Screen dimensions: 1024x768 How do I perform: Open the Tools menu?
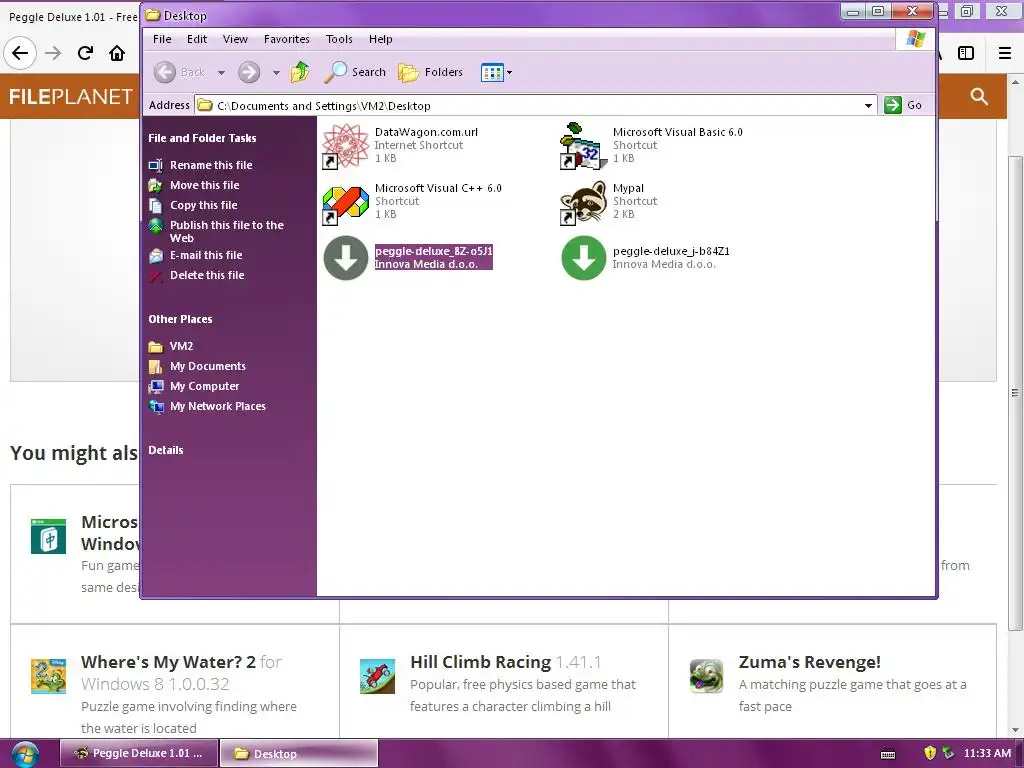339,39
